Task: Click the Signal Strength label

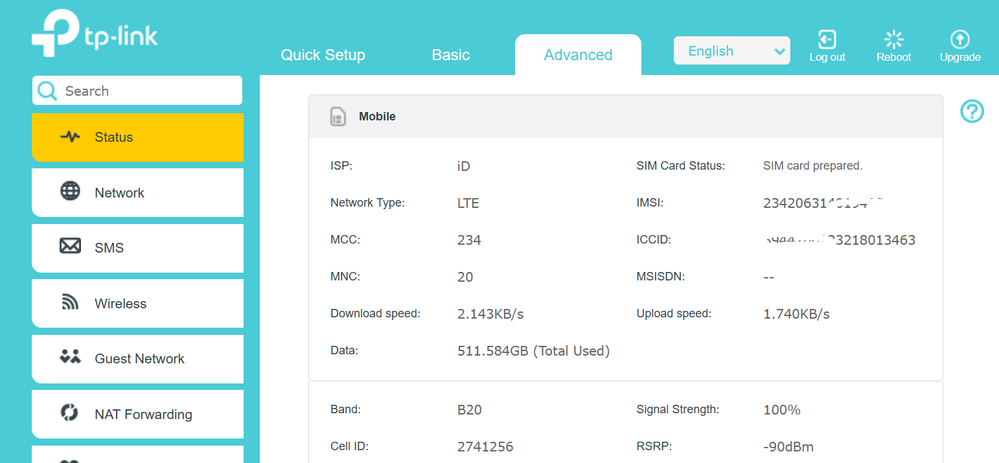Action: (x=678, y=410)
